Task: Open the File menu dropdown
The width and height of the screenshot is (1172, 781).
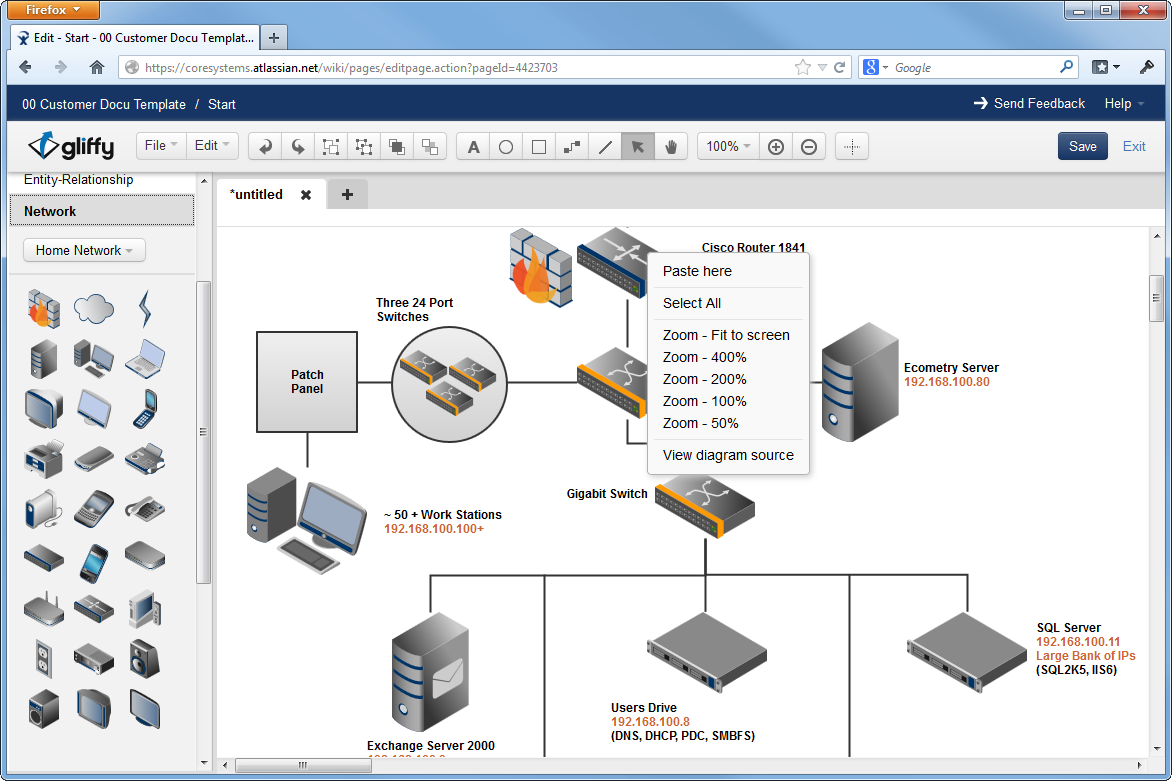Action: click(161, 146)
